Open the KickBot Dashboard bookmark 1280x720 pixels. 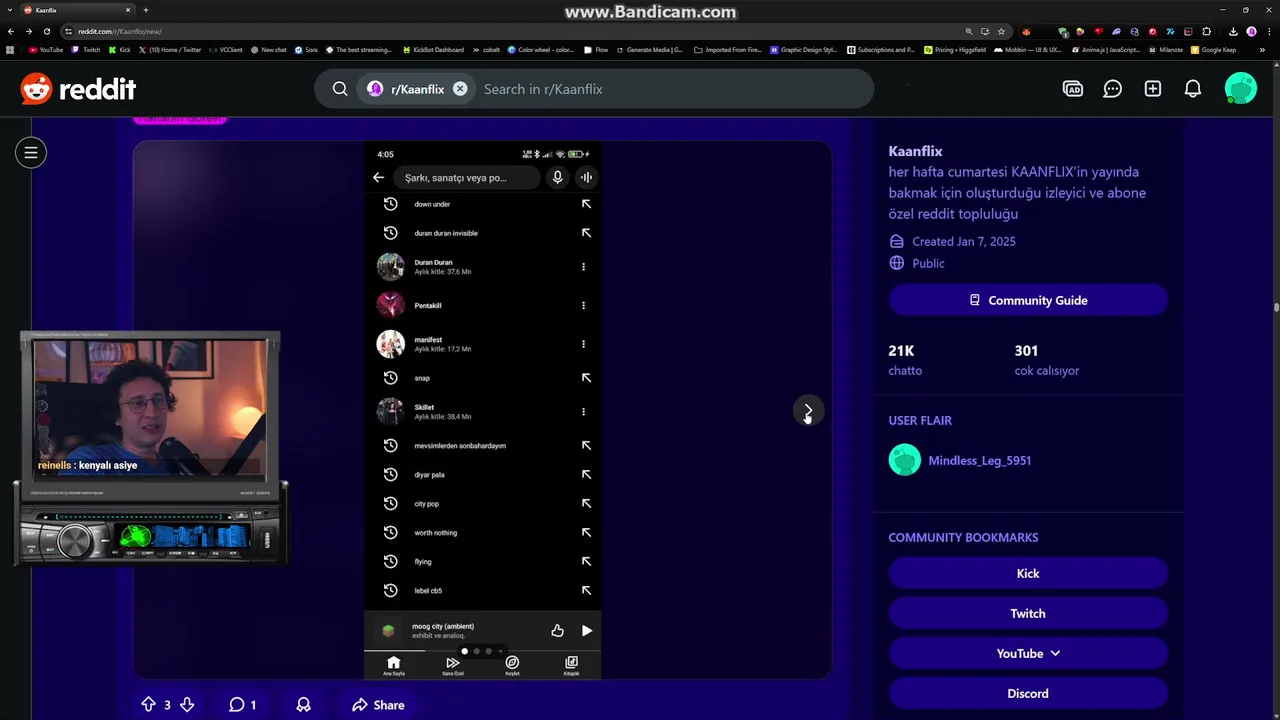coord(433,50)
